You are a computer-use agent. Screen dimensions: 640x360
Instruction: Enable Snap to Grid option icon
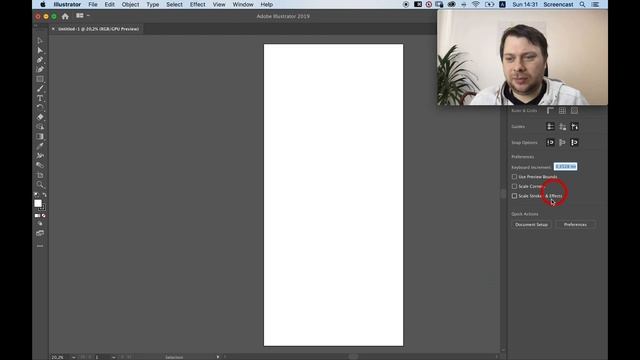click(x=574, y=142)
